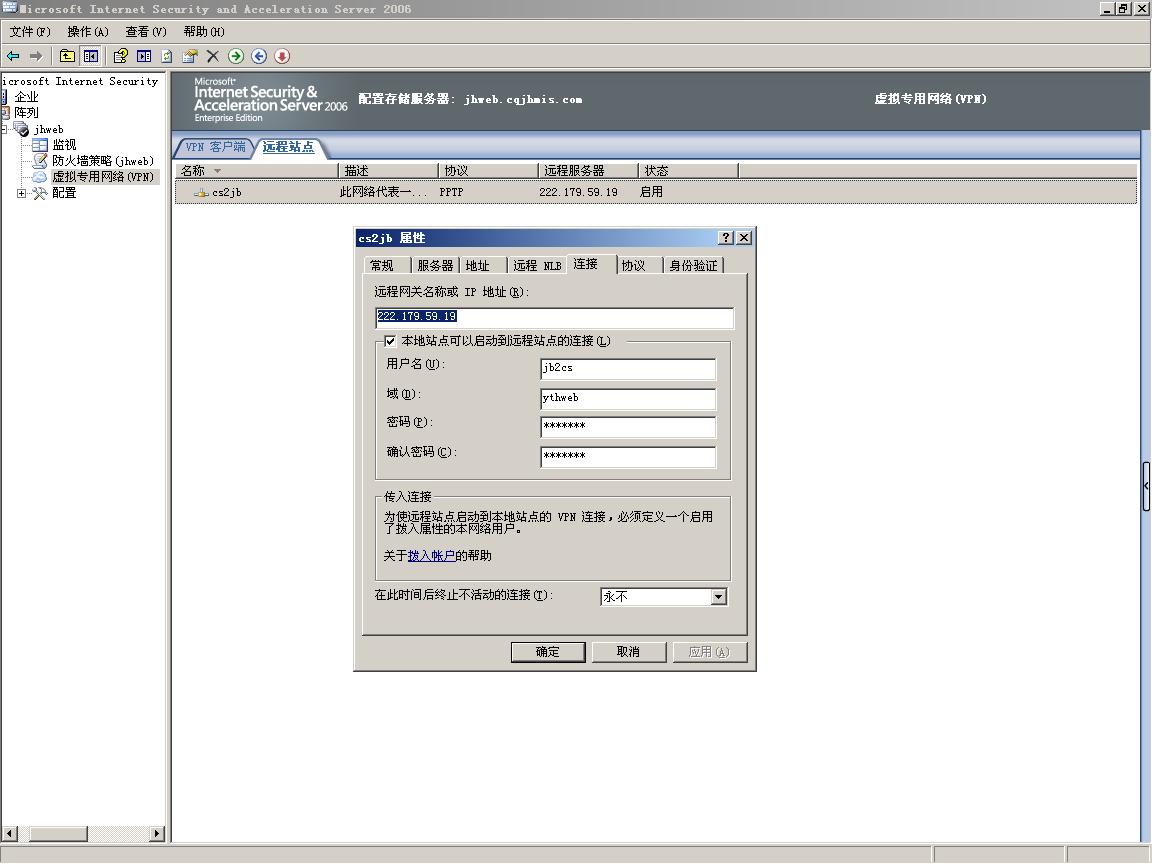Select the 远程站点 tab
Viewport: 1152px width, 864px height.
(288, 147)
